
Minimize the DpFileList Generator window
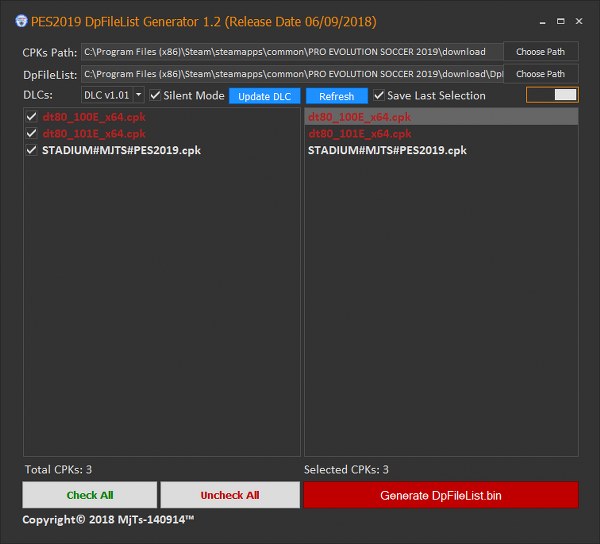[542, 22]
